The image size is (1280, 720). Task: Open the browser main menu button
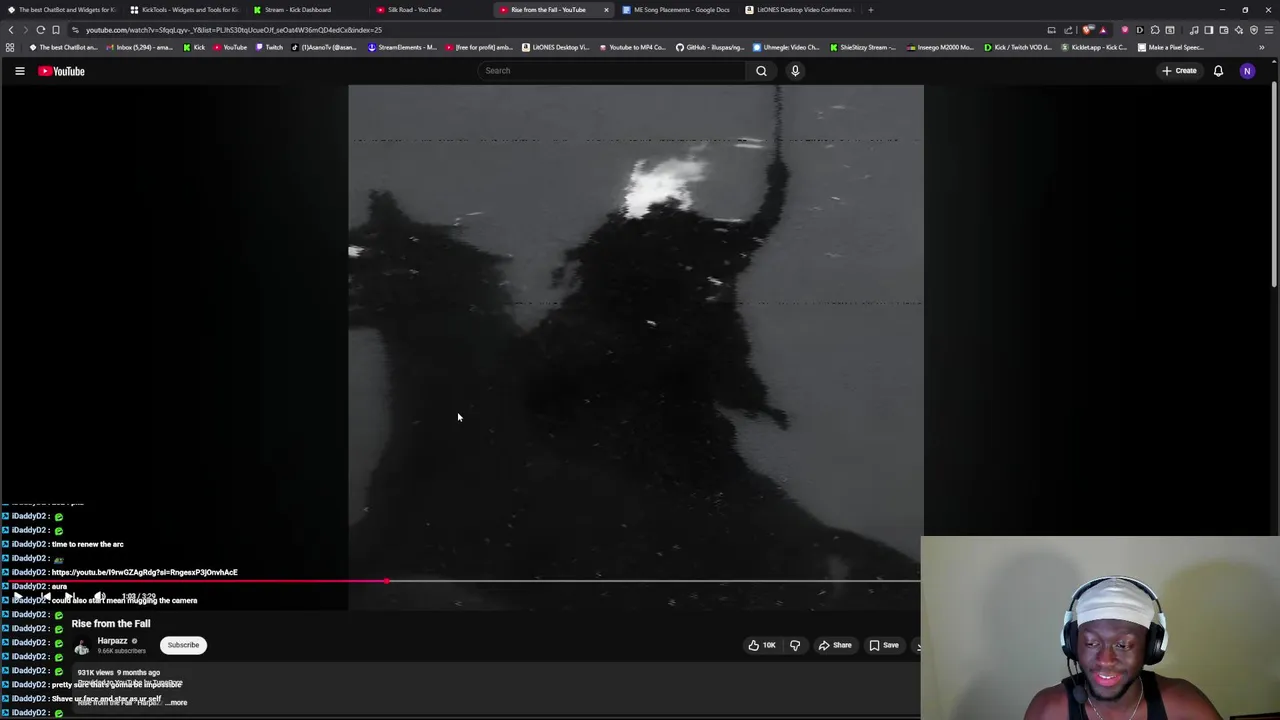(x=1269, y=30)
